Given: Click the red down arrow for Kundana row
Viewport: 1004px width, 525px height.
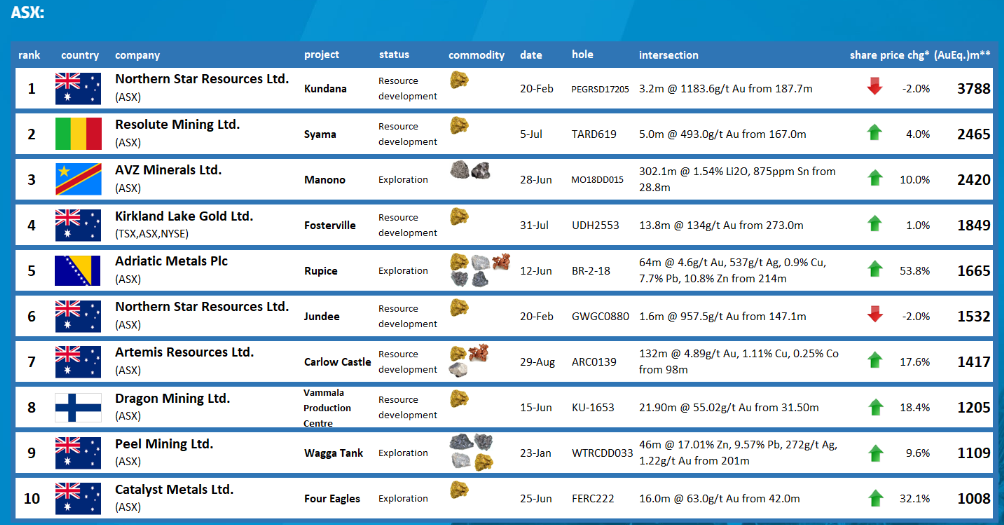Looking at the screenshot, I should coord(875,86).
